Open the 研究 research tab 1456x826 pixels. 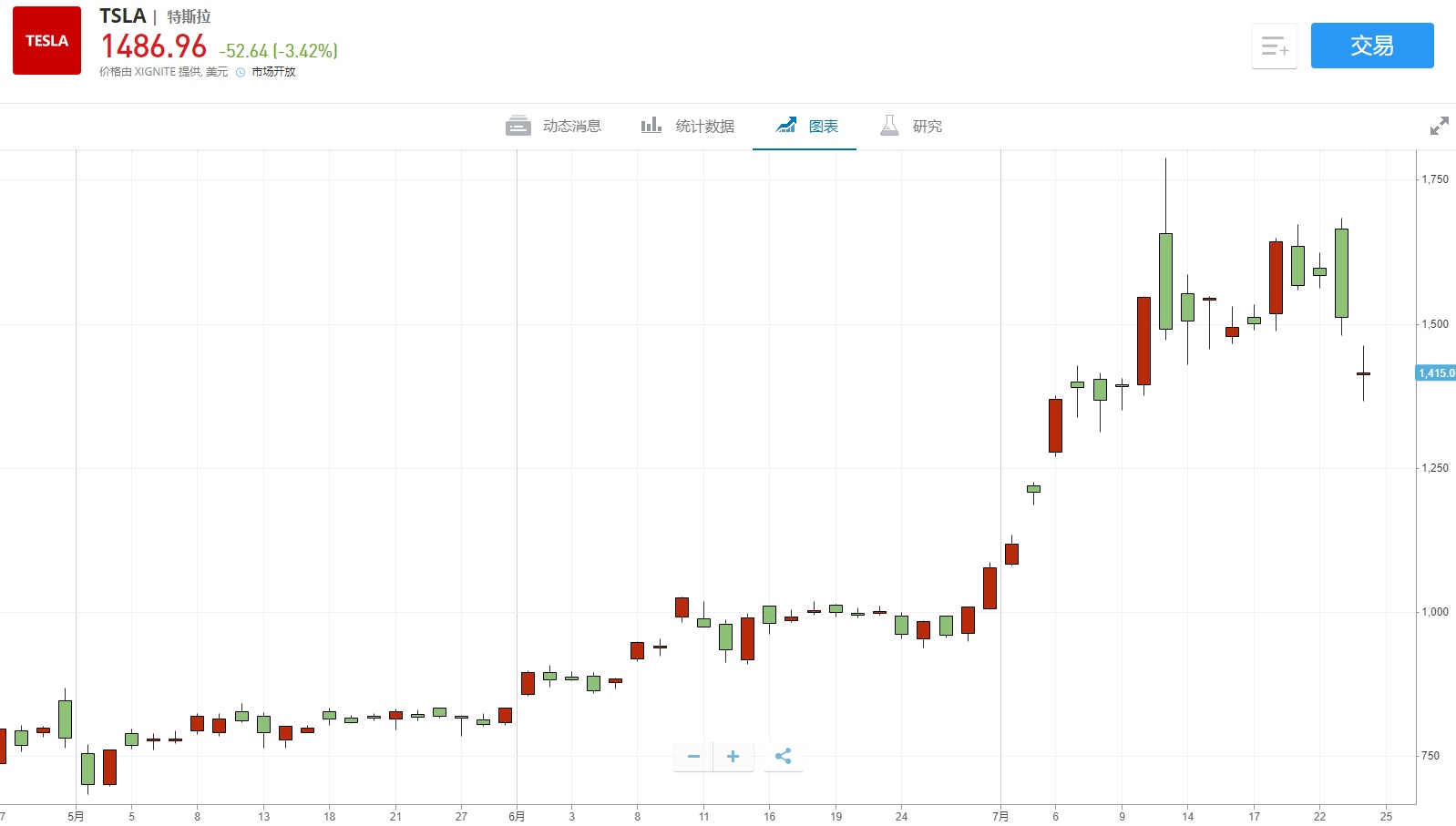[927, 127]
